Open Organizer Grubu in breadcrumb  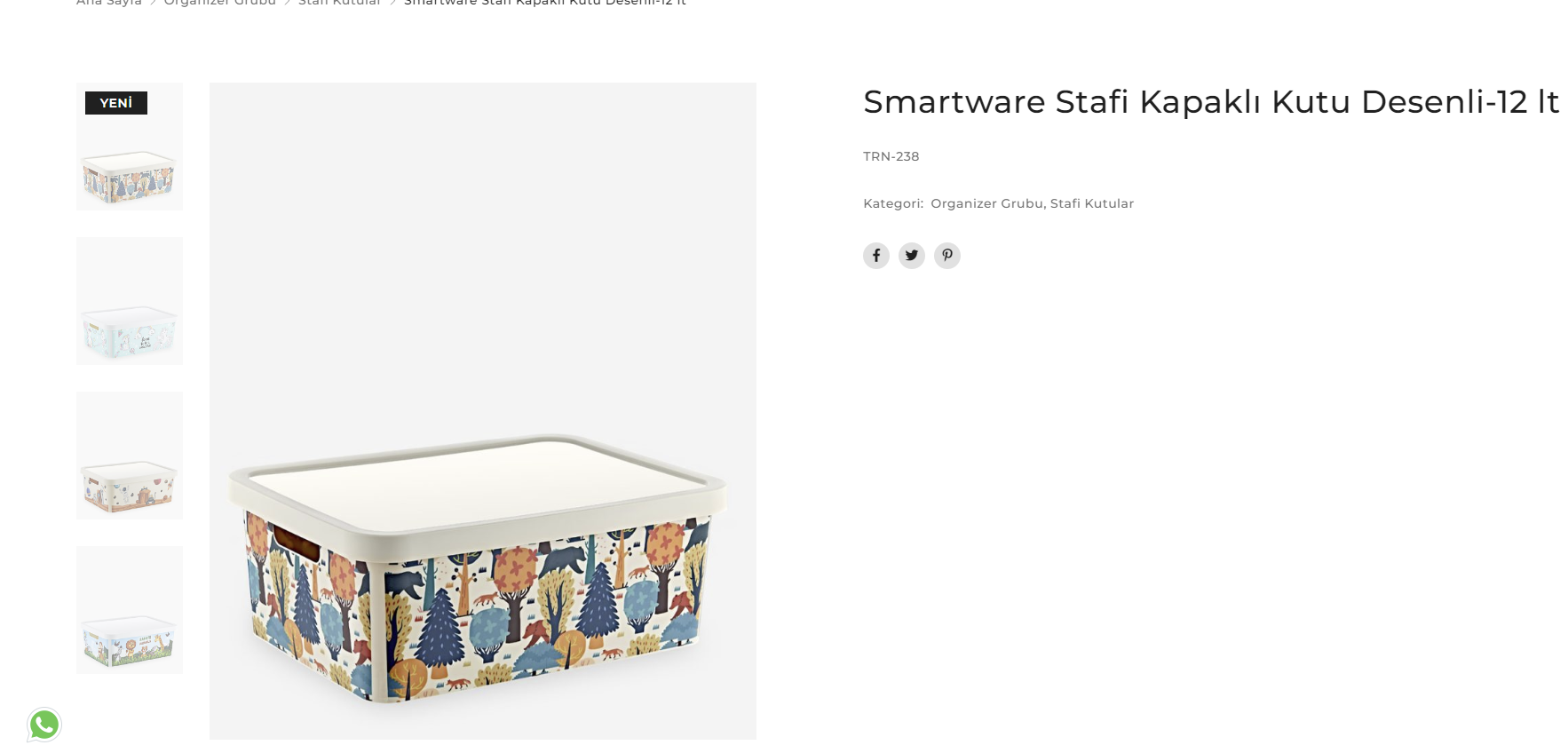tap(220, 3)
